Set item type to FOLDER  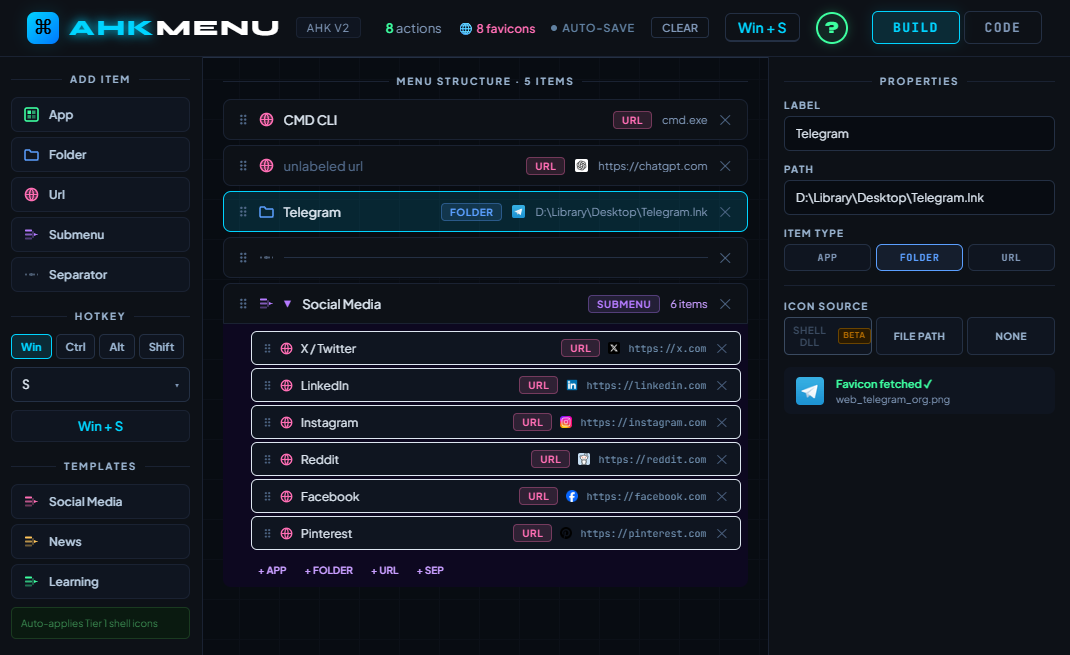919,257
